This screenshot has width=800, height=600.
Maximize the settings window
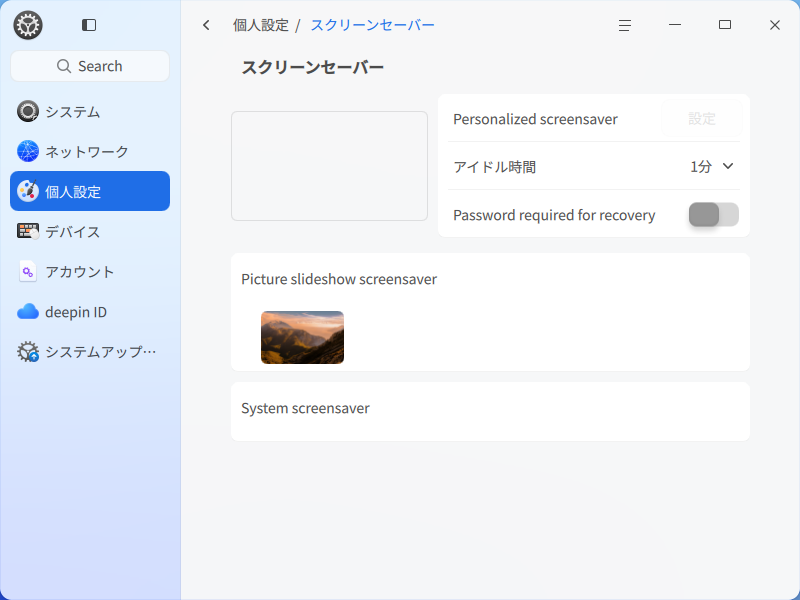coord(725,25)
